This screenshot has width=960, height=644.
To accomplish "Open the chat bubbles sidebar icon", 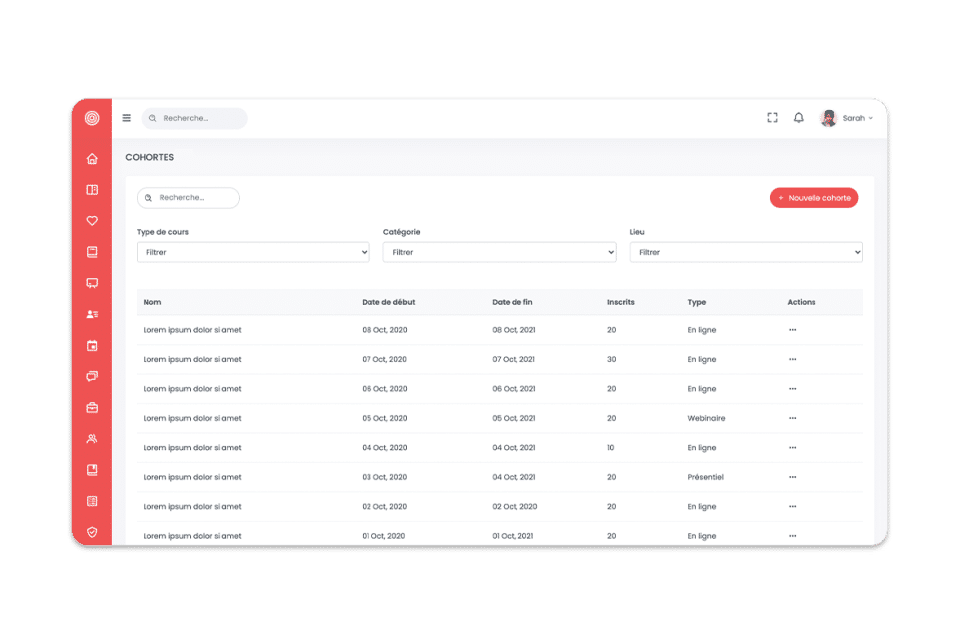I will point(92,376).
